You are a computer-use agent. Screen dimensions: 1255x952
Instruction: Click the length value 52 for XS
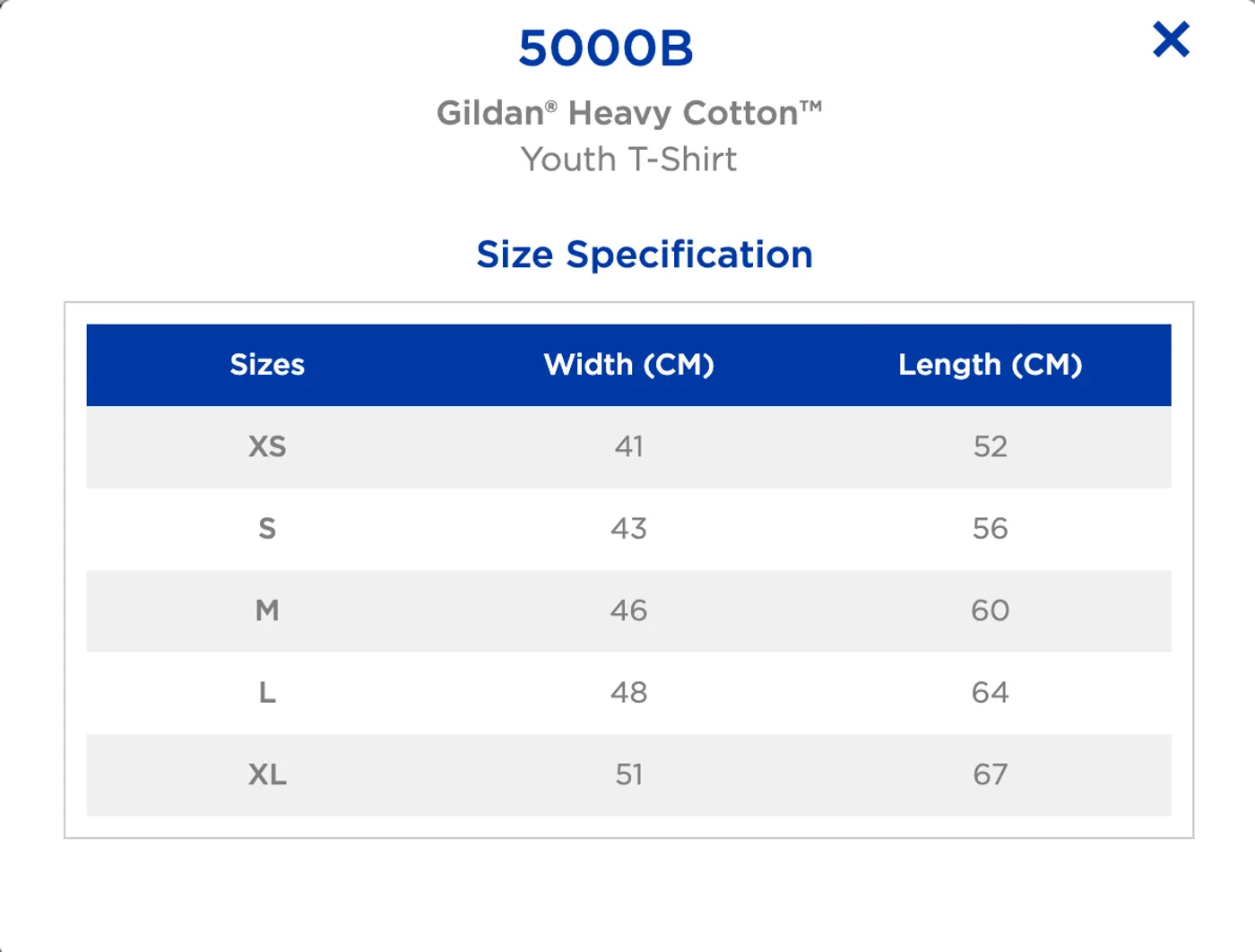pyautogui.click(x=991, y=446)
